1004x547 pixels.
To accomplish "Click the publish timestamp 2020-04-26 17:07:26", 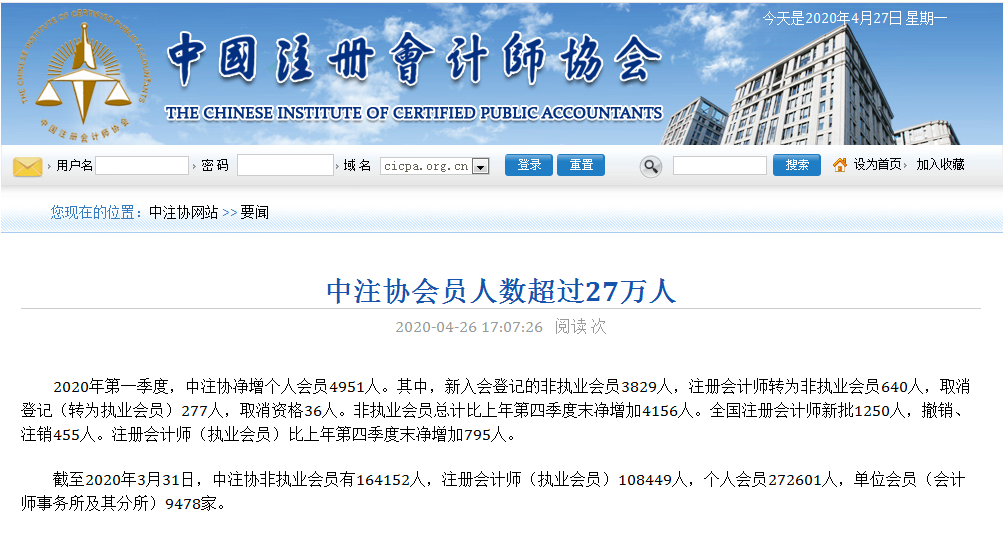I will coord(469,327).
